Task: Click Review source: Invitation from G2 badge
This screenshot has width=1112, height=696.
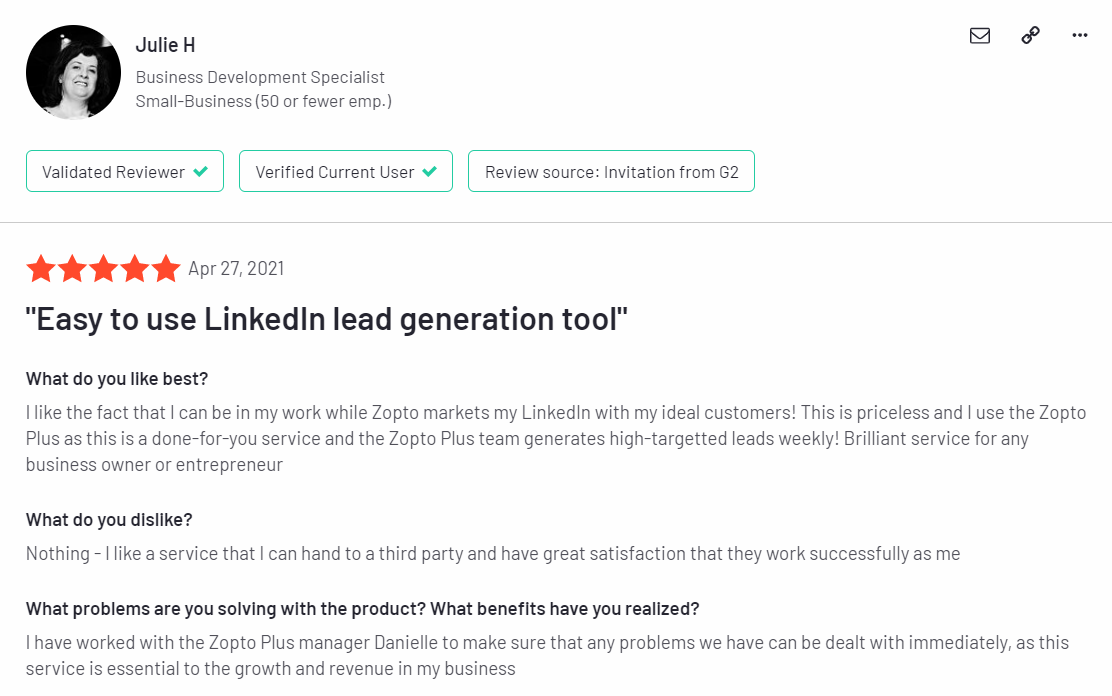Action: click(611, 171)
